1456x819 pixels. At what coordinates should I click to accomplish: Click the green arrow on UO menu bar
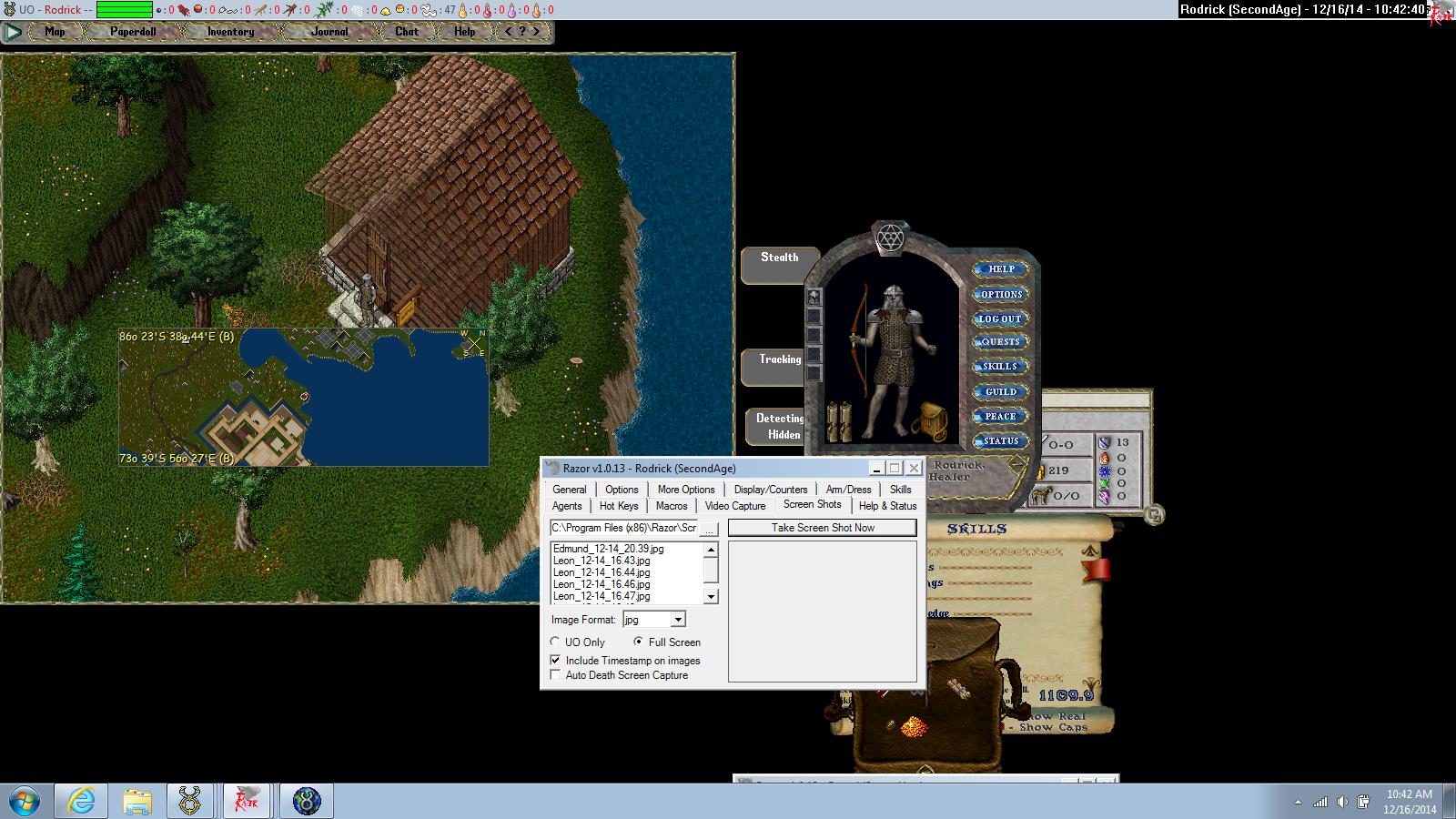(12, 32)
